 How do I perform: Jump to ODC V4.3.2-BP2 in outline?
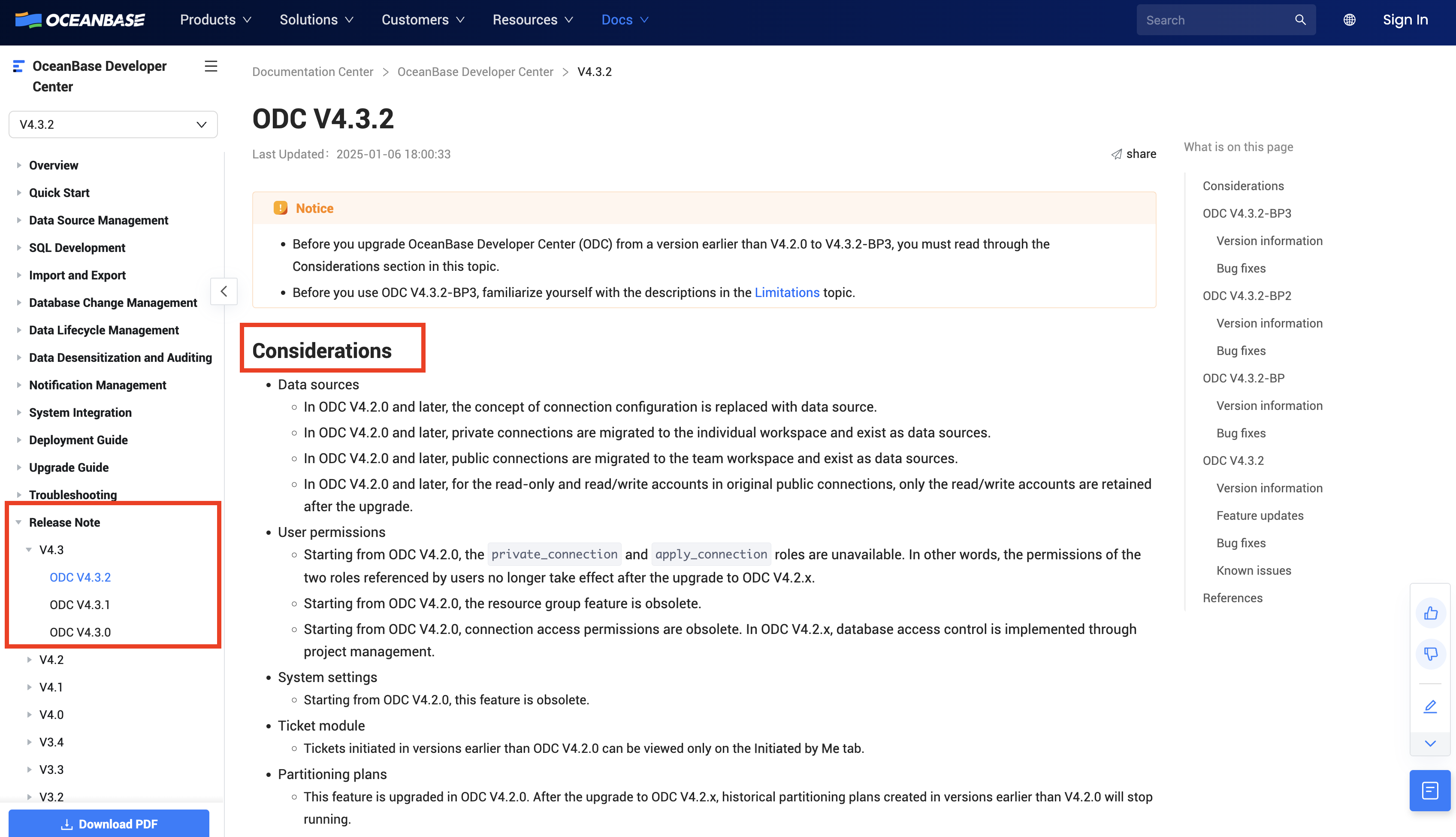(x=1247, y=296)
